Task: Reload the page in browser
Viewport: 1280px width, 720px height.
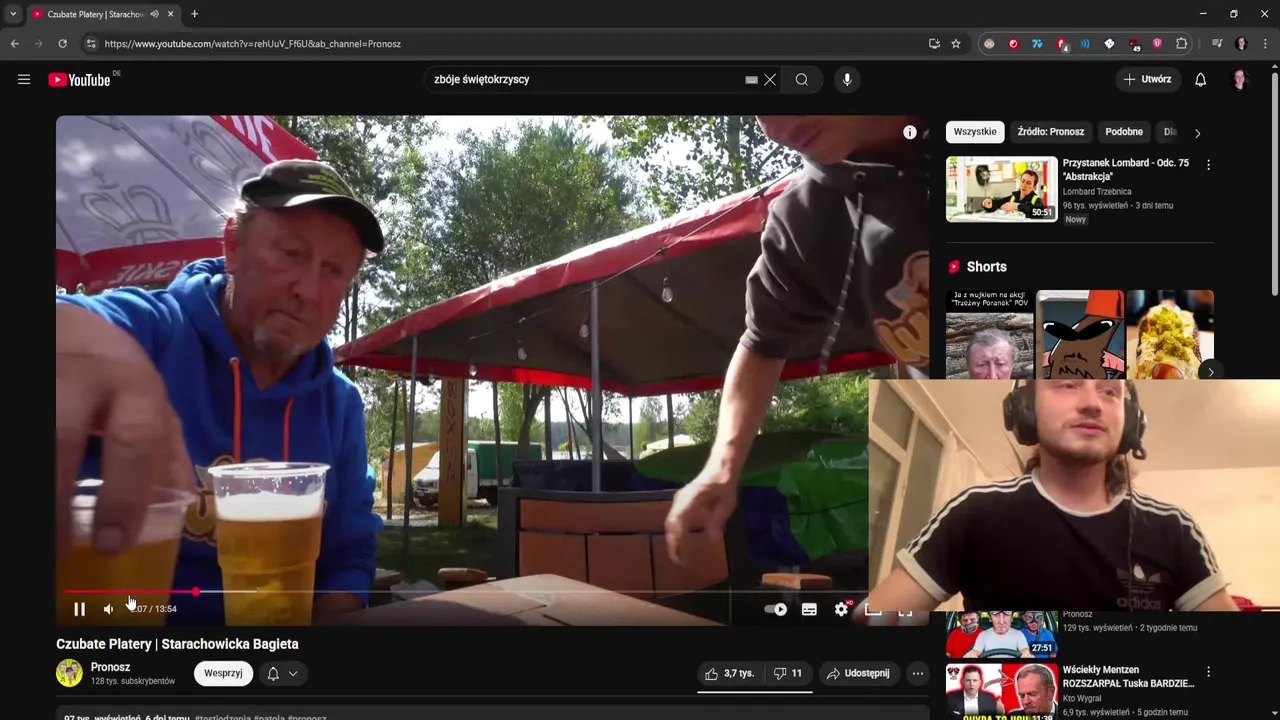Action: (x=62, y=44)
